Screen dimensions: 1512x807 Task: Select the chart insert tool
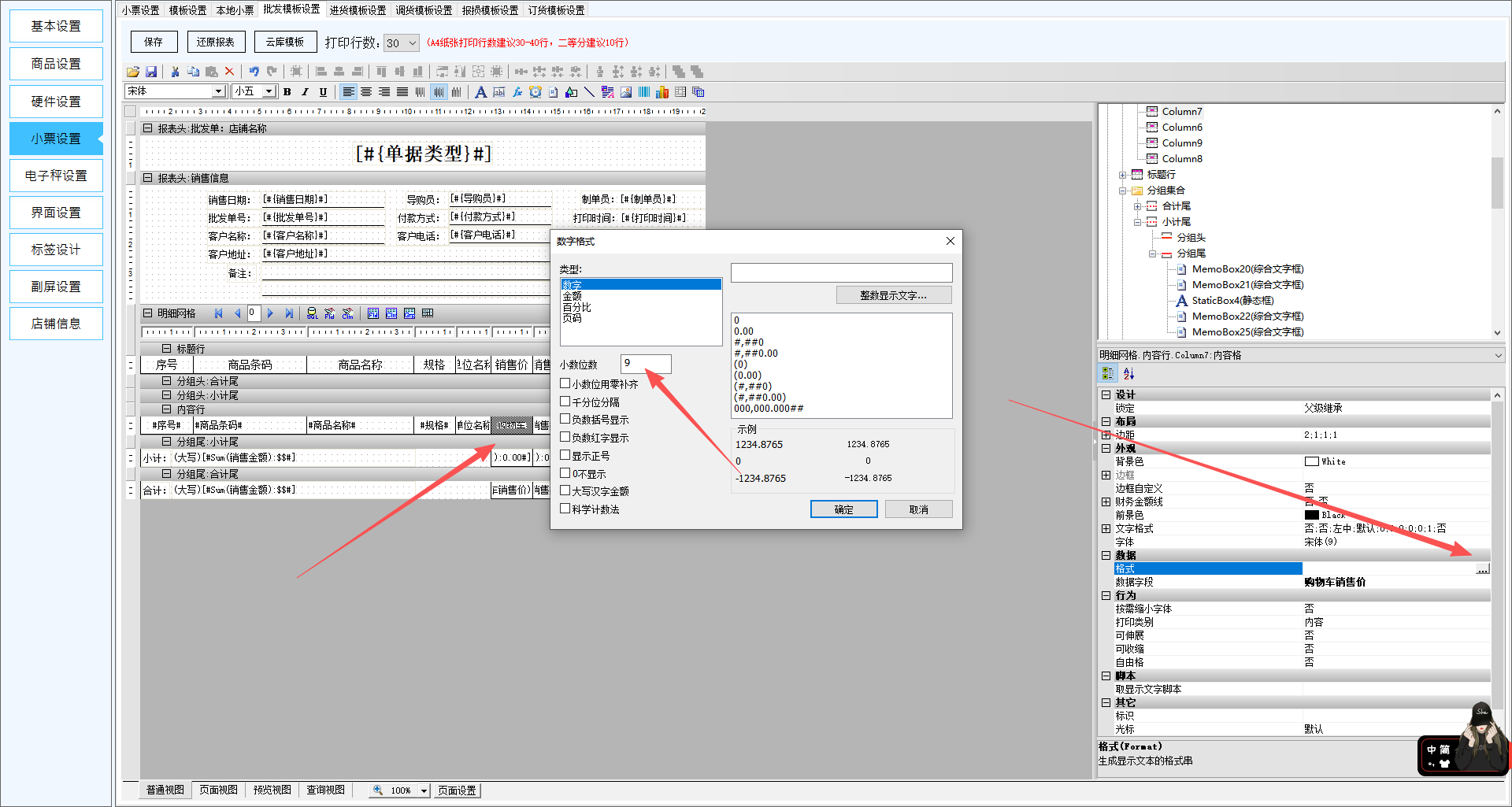pyautogui.click(x=662, y=92)
